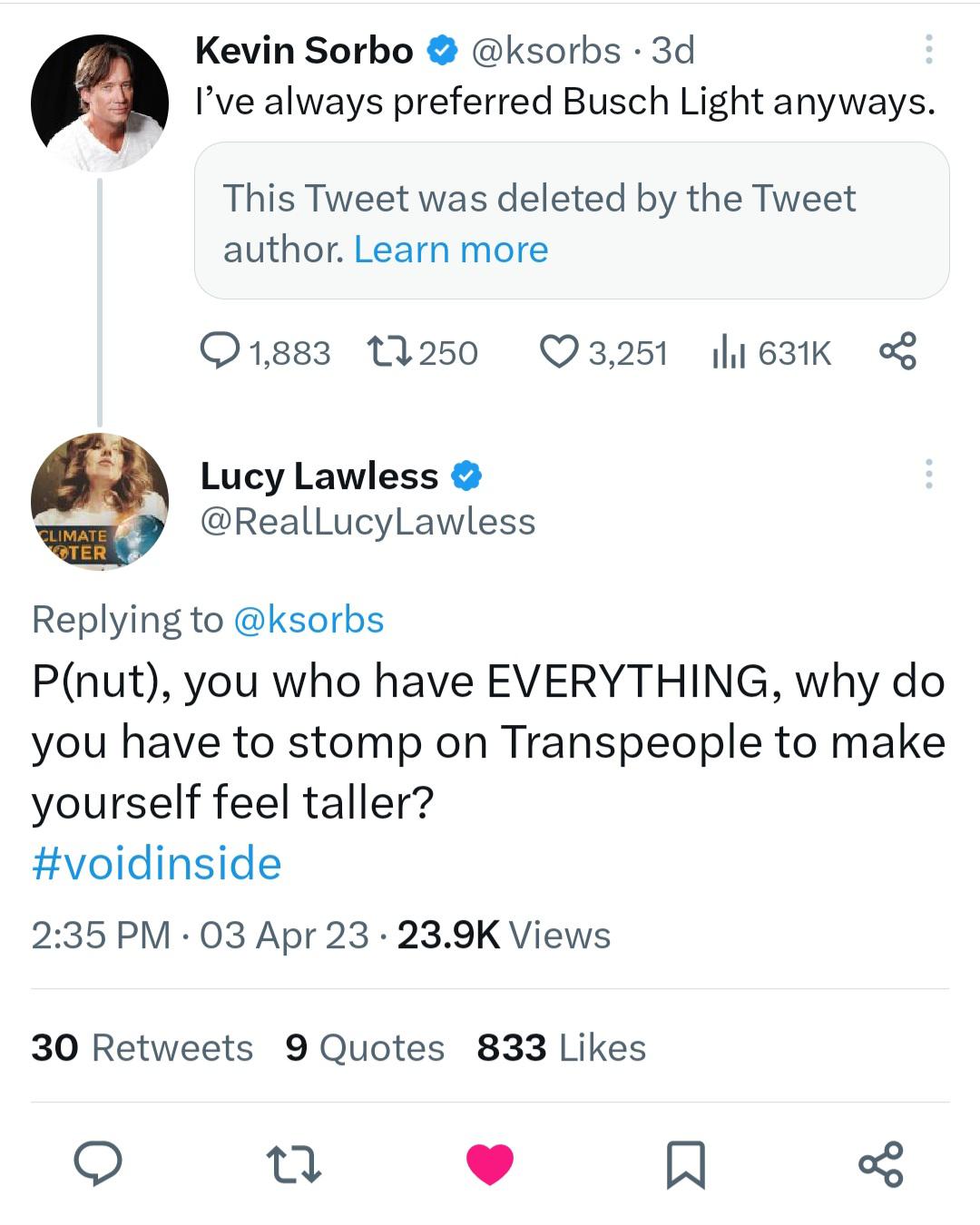View analytics icon showing 631K views

(x=729, y=351)
